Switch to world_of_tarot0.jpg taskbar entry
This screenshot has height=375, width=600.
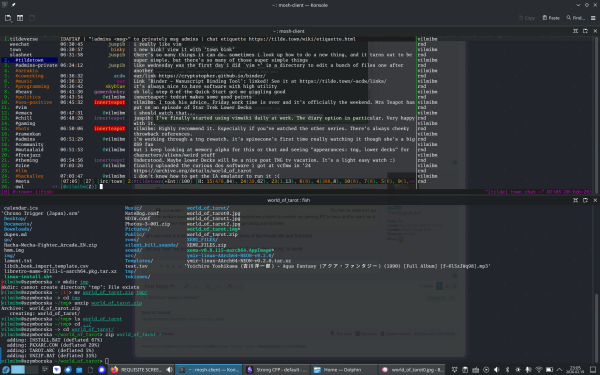412,370
